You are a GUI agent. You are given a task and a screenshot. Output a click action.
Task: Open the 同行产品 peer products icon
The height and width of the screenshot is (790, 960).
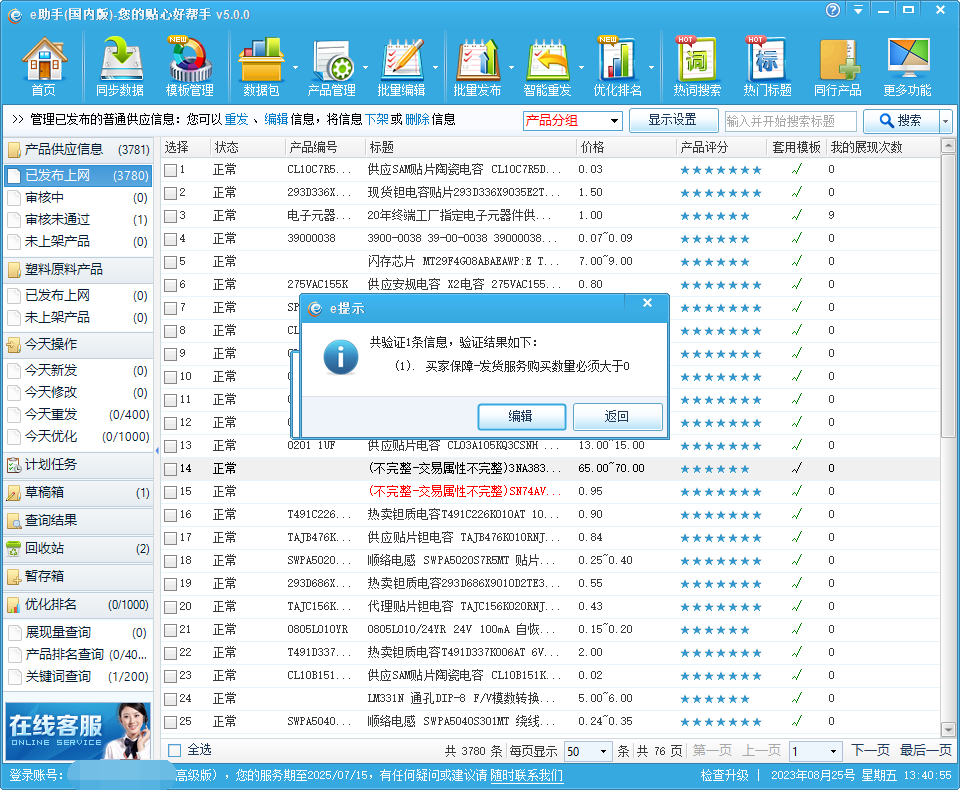point(837,68)
